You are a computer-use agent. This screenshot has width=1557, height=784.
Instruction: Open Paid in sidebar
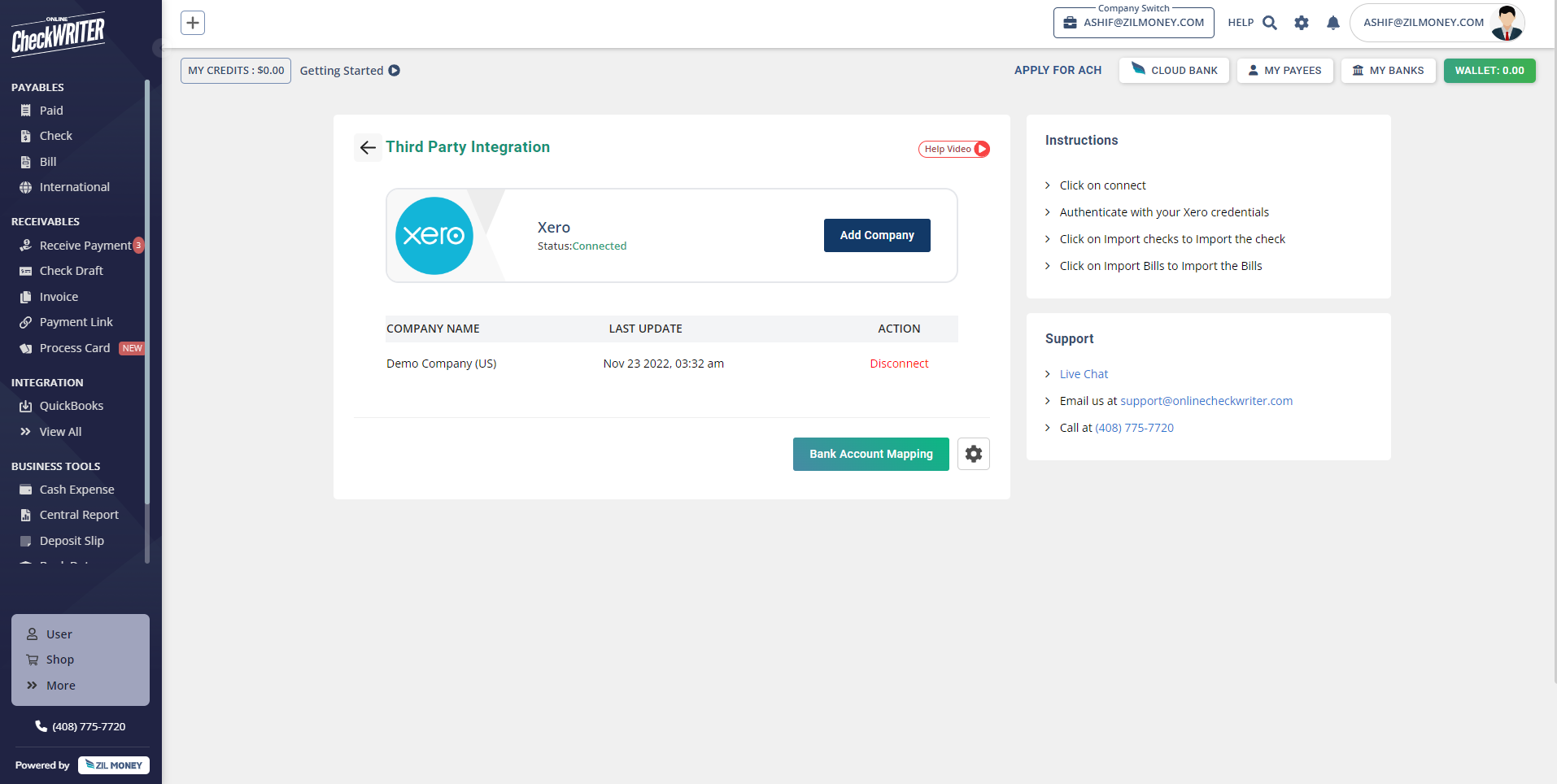50,111
